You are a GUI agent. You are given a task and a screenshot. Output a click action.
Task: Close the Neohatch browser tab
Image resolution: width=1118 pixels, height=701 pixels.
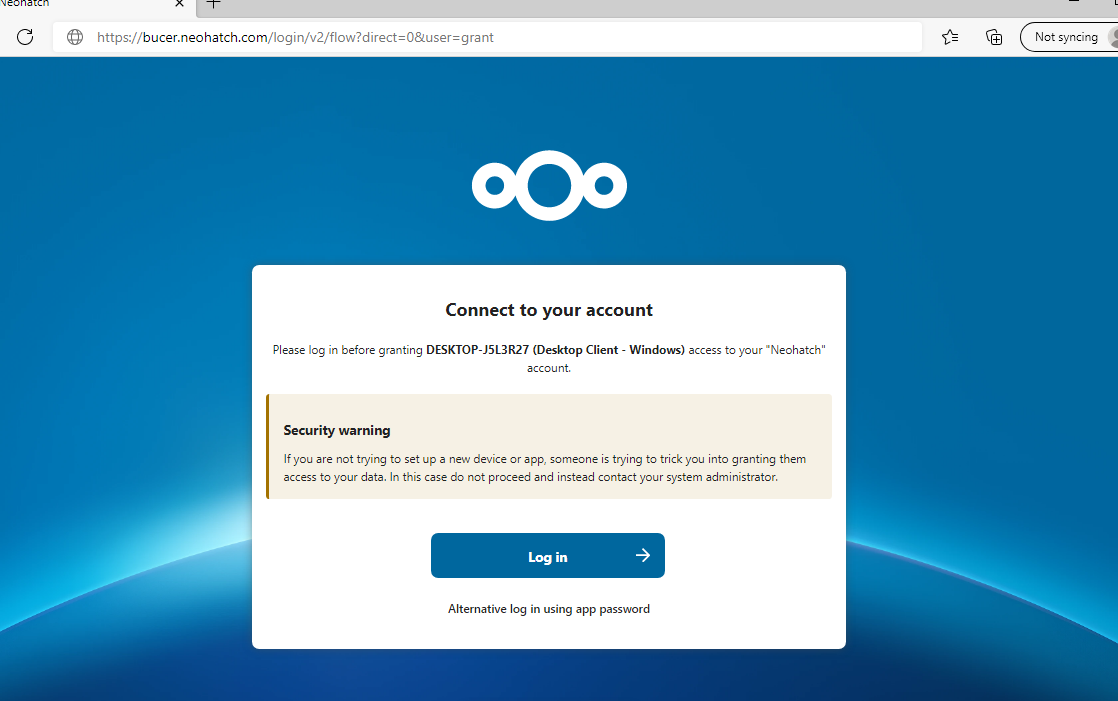point(180,4)
